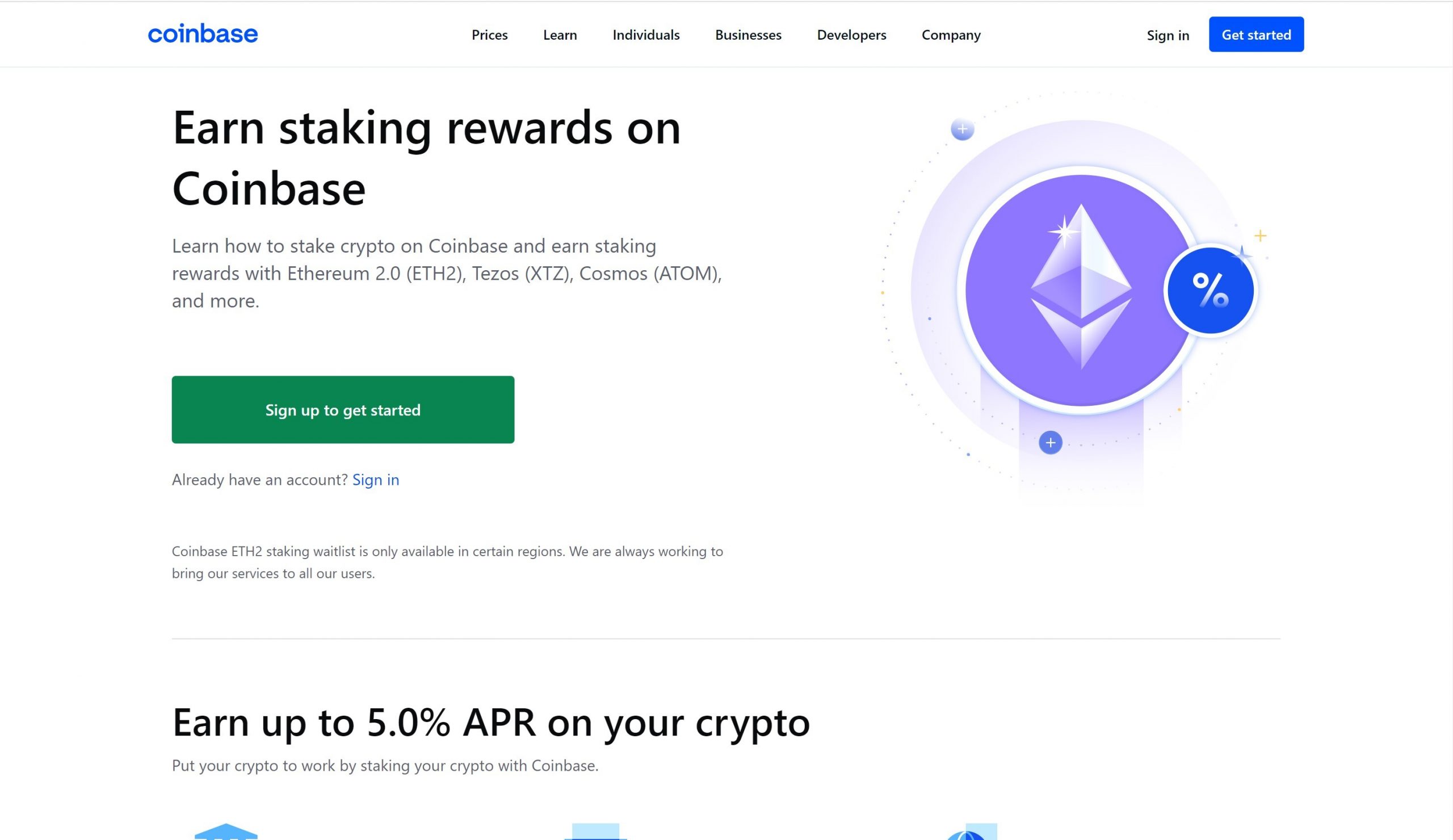Click the Earn up to 5.0% APR heading
The height and width of the screenshot is (840, 1453).
tap(491, 722)
